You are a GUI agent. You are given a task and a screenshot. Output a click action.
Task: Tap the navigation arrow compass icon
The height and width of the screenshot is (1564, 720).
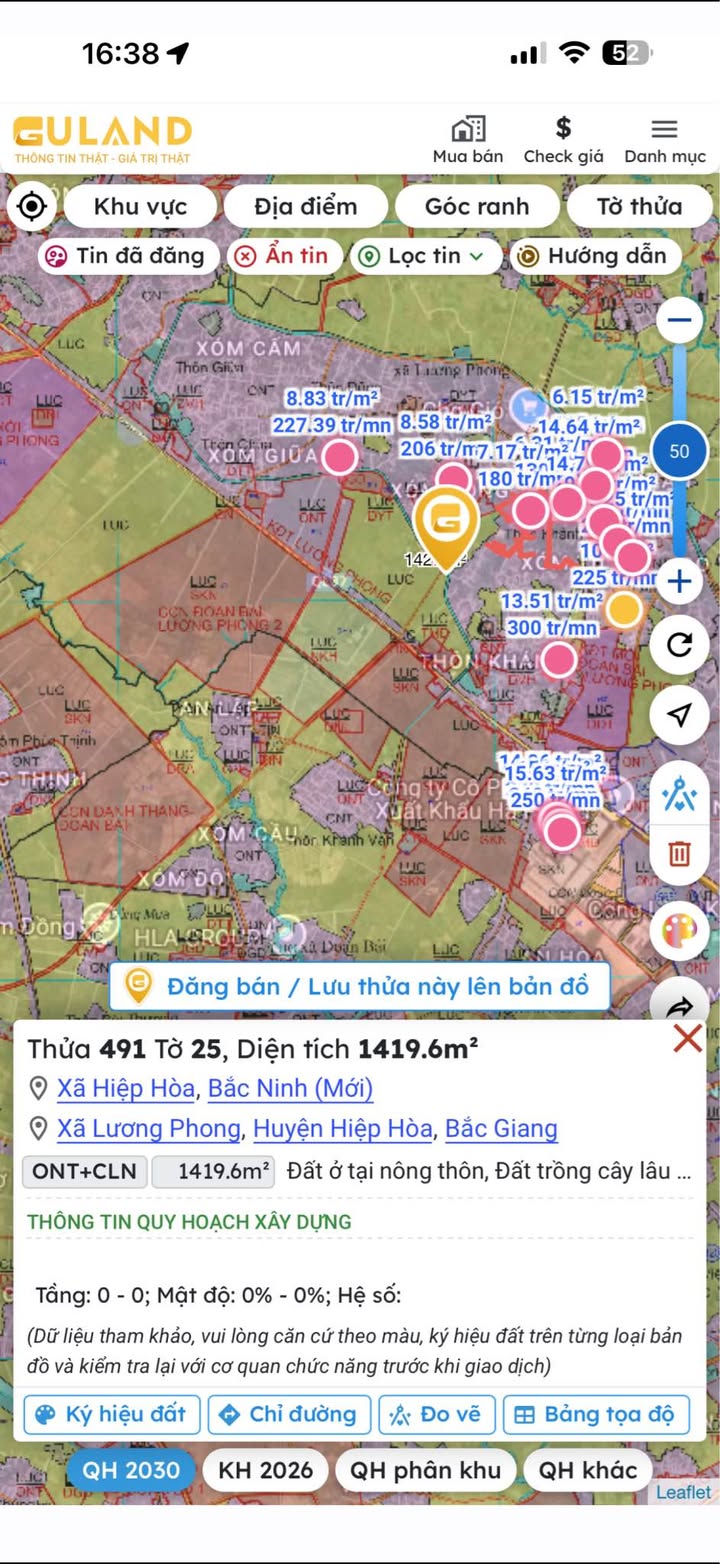[x=679, y=714]
